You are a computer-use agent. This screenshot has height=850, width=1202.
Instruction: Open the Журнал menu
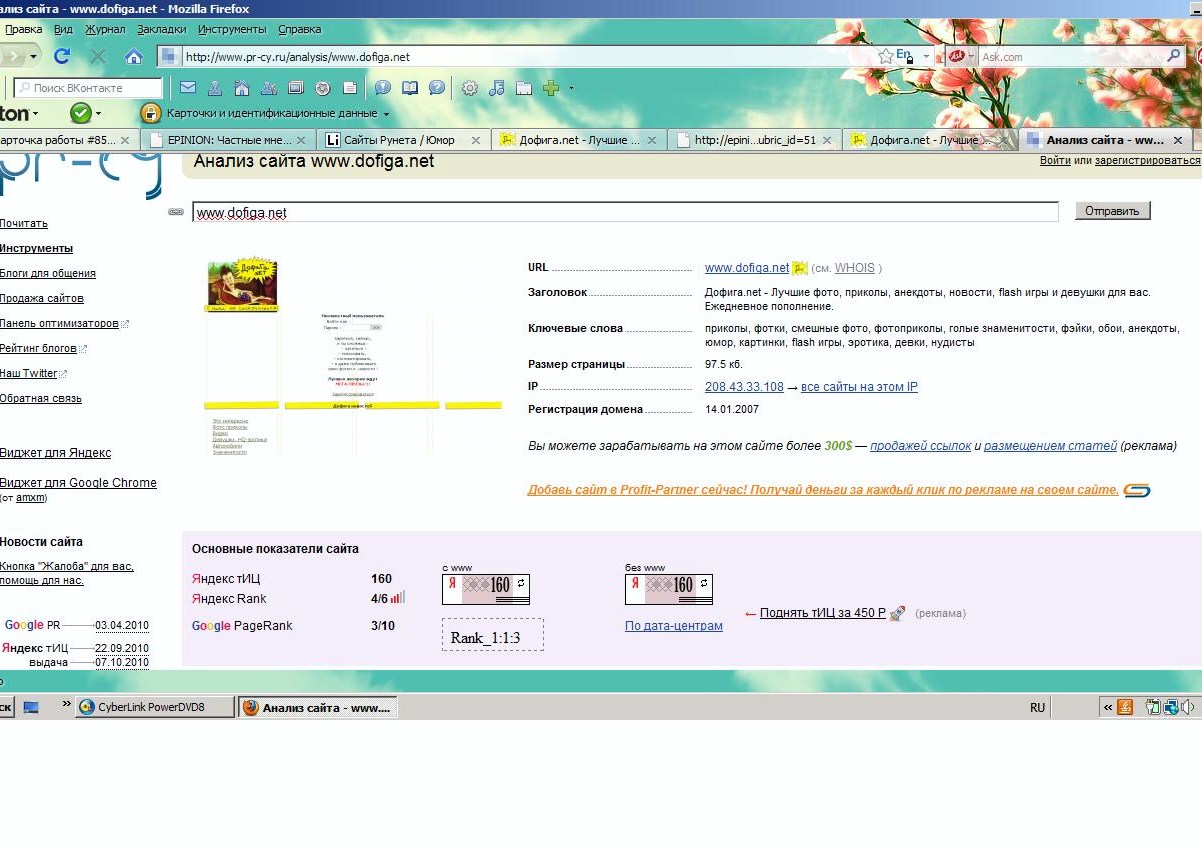[x=105, y=30]
